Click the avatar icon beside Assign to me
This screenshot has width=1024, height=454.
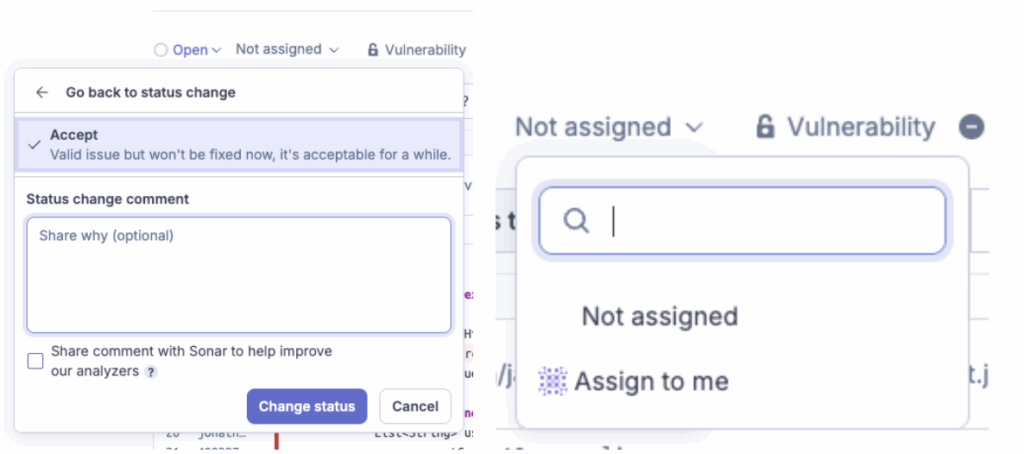click(553, 381)
